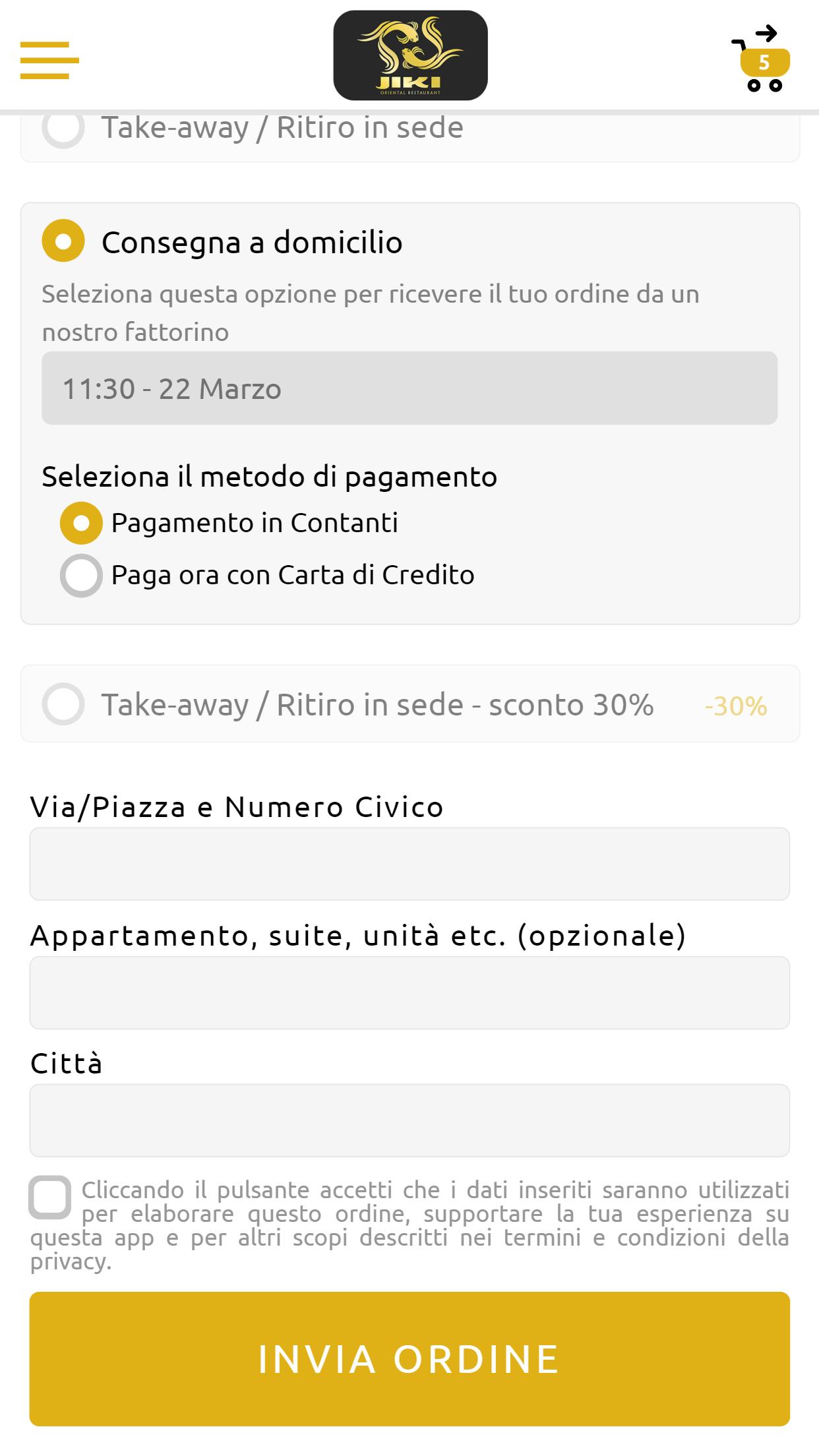Tap the Take-away / Ritiro in sede label at top
819x1456 pixels.
282,129
